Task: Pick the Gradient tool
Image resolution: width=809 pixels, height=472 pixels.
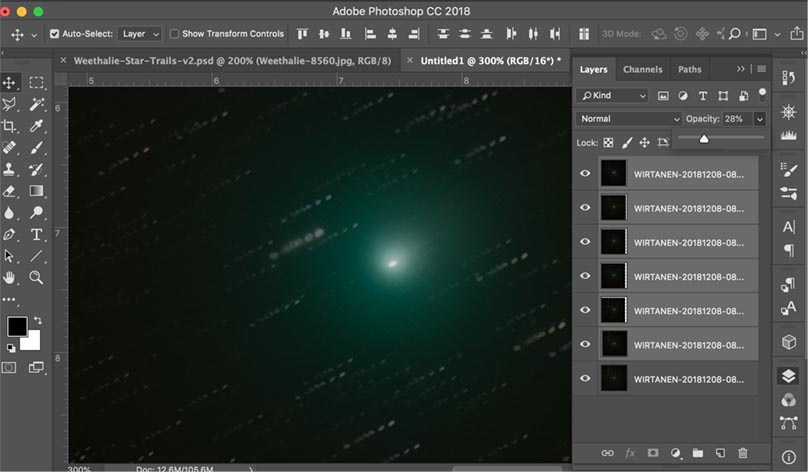Action: (36, 191)
